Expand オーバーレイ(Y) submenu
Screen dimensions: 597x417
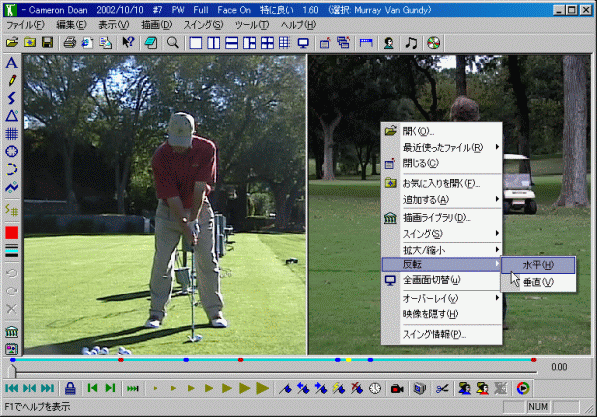click(442, 299)
